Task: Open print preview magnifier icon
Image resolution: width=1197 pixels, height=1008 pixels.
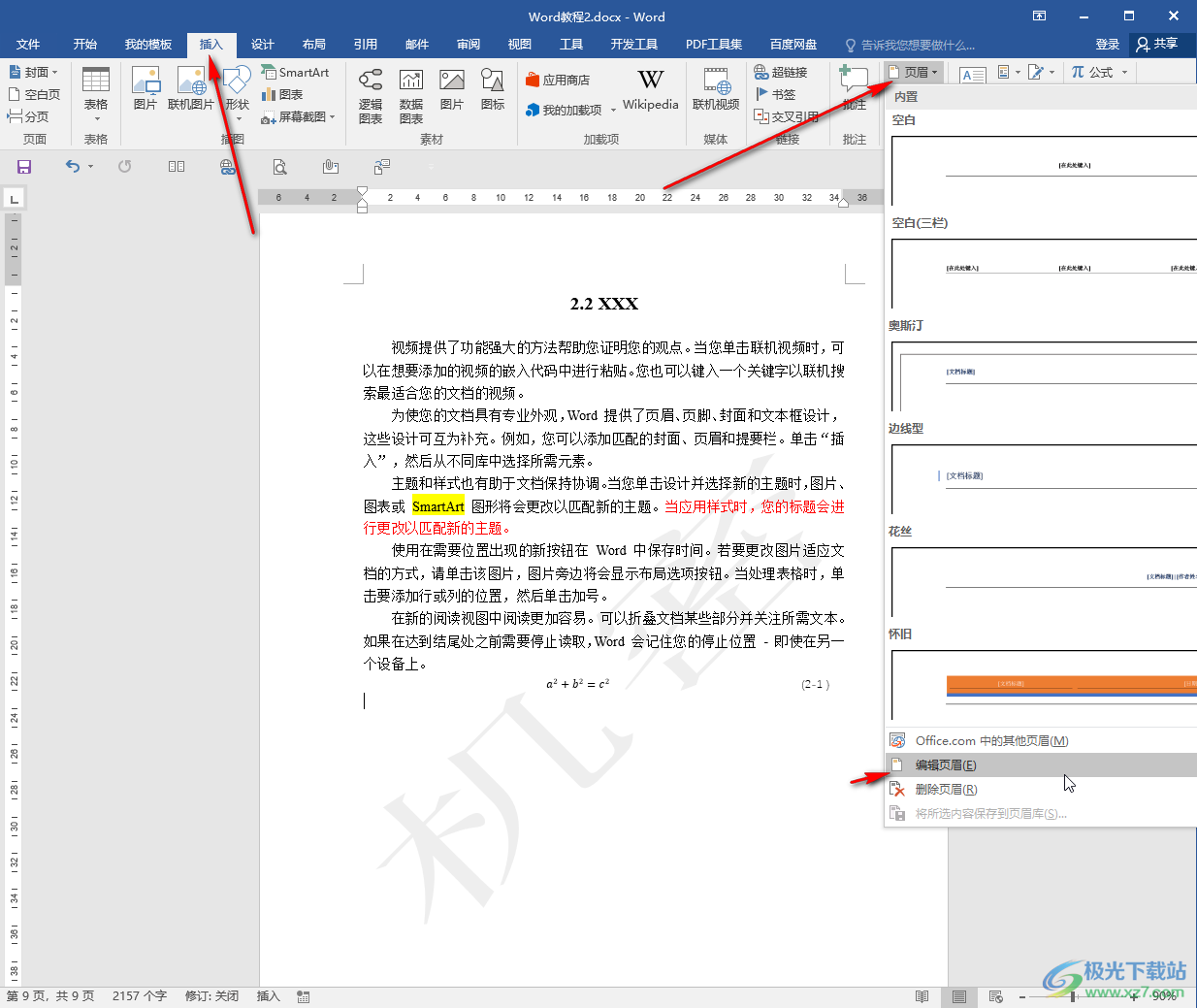Action: tap(279, 167)
